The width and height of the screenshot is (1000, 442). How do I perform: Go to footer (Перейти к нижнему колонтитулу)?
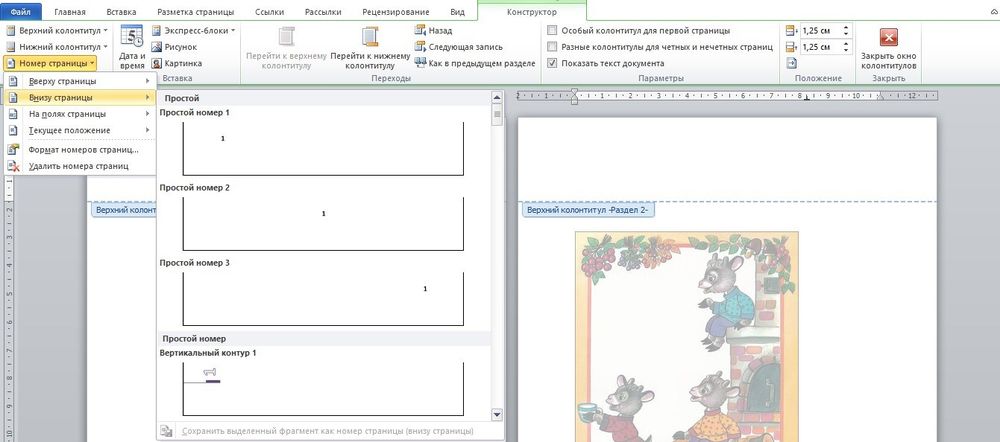(369, 48)
